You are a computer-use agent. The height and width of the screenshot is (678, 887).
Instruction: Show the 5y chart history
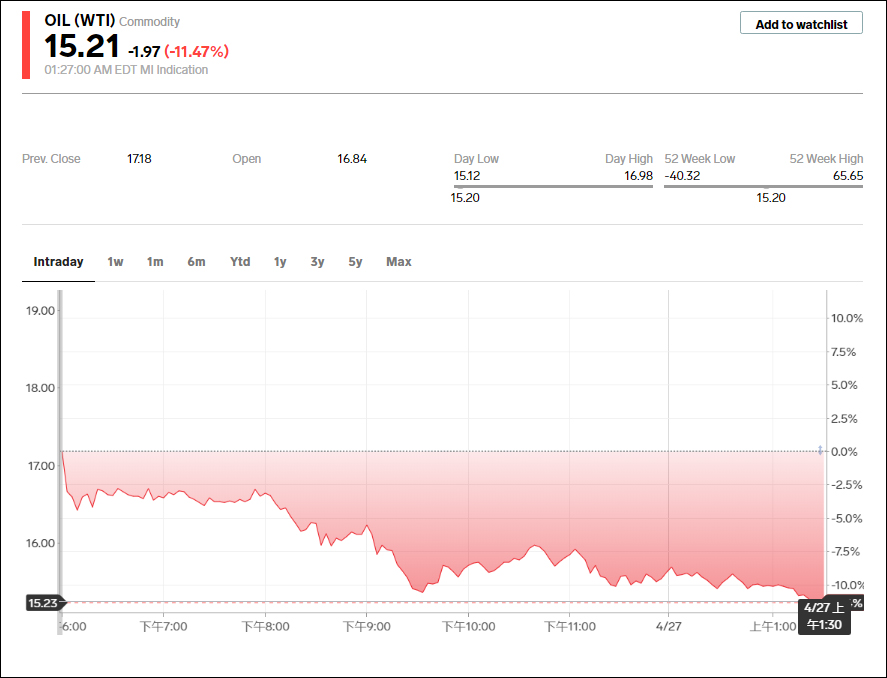tap(355, 262)
